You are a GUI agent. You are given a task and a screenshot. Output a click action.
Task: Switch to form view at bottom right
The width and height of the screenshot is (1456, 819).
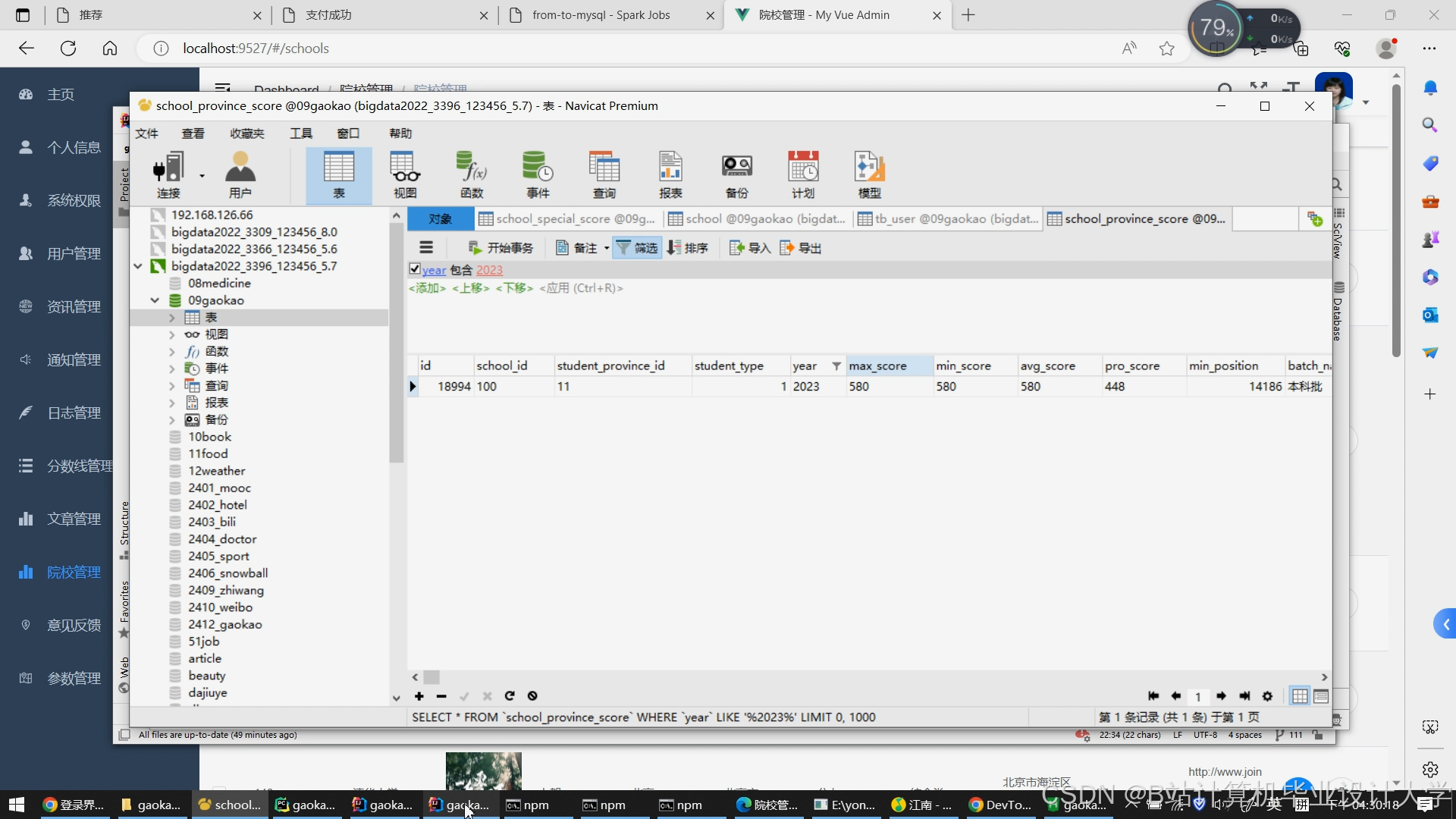coord(1321,696)
